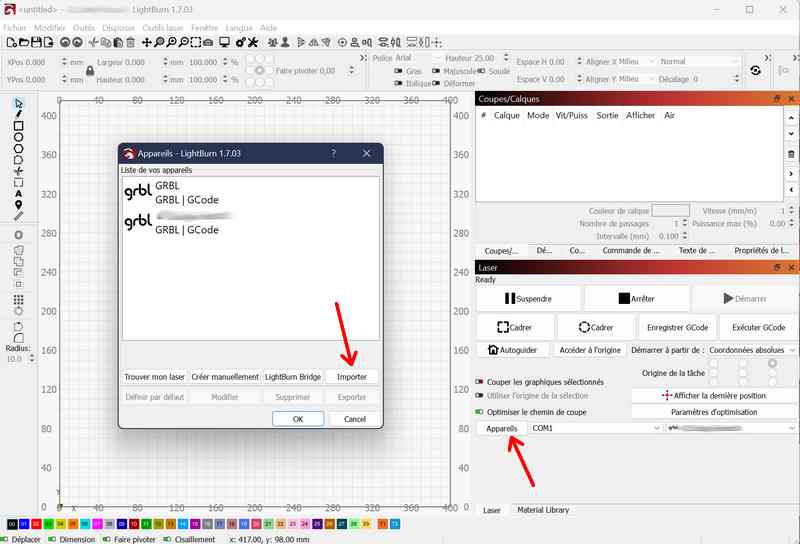The height and width of the screenshot is (544, 800).
Task: Open device settings wrench icon
Action: [x=253, y=42]
